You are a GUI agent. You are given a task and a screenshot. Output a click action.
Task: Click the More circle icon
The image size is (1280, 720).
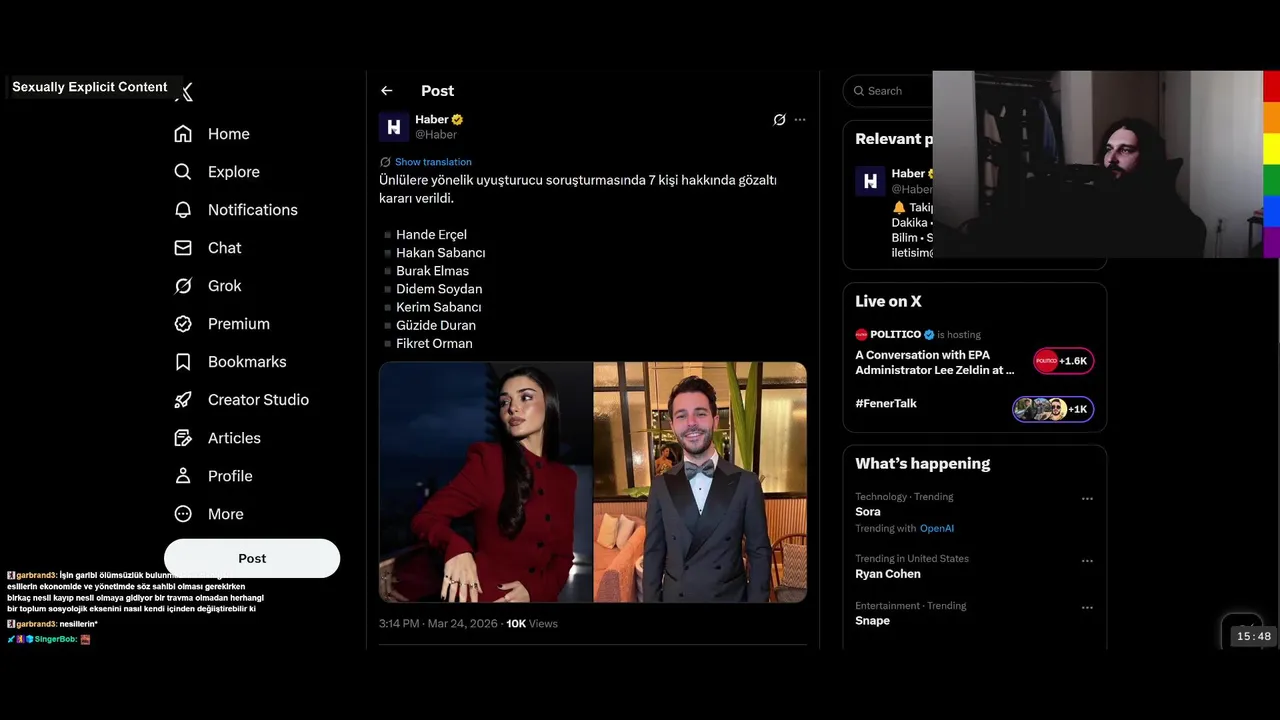[x=183, y=514]
